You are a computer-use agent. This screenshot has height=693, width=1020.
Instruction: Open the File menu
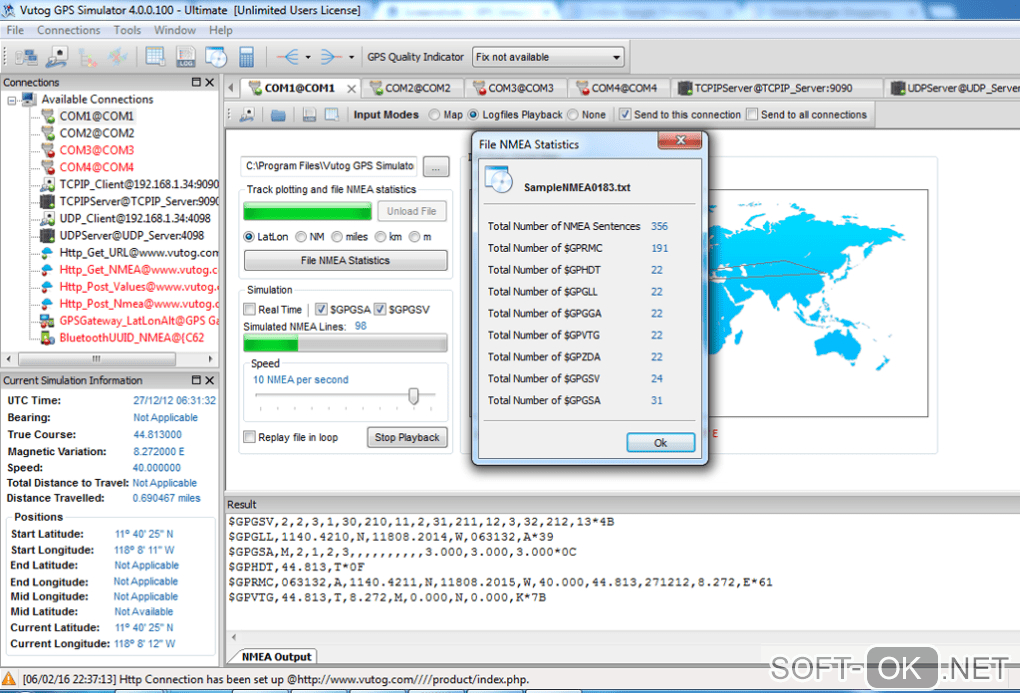point(15,30)
